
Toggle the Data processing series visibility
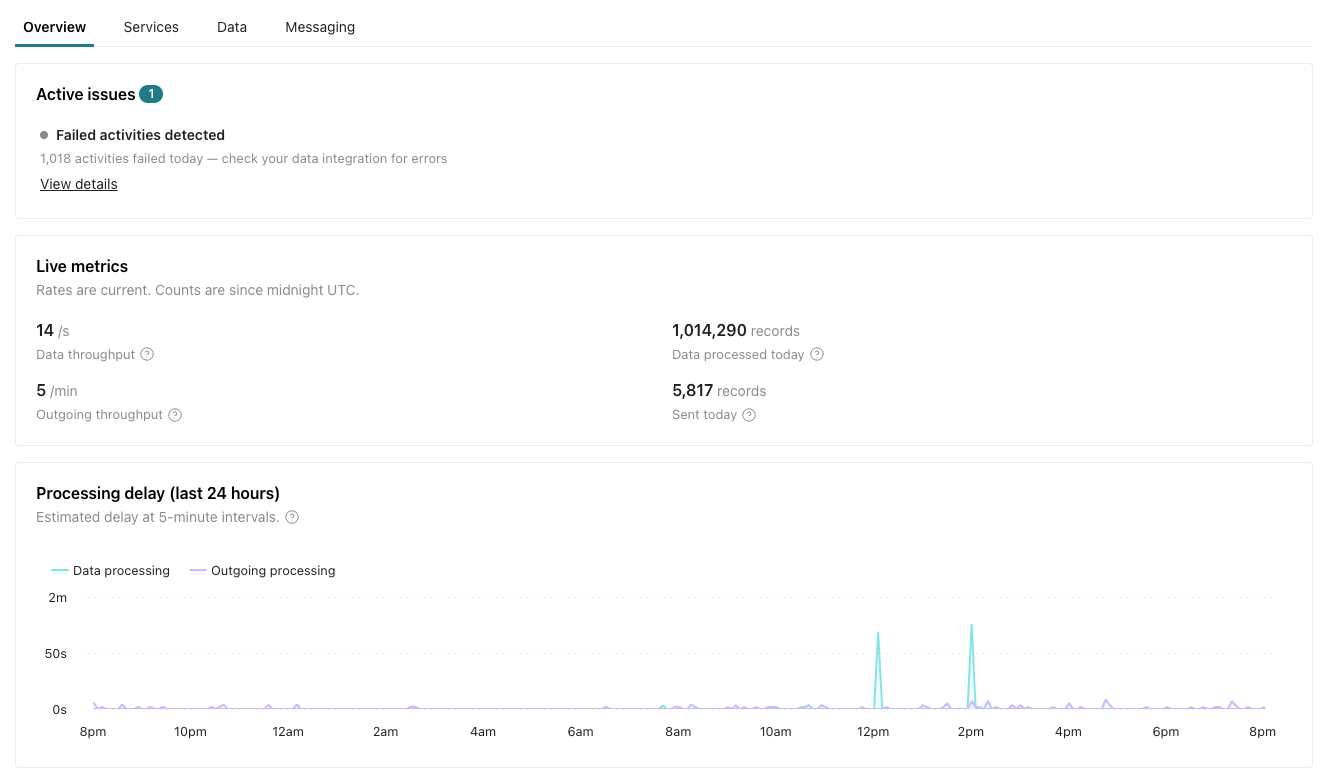pyautogui.click(x=110, y=570)
